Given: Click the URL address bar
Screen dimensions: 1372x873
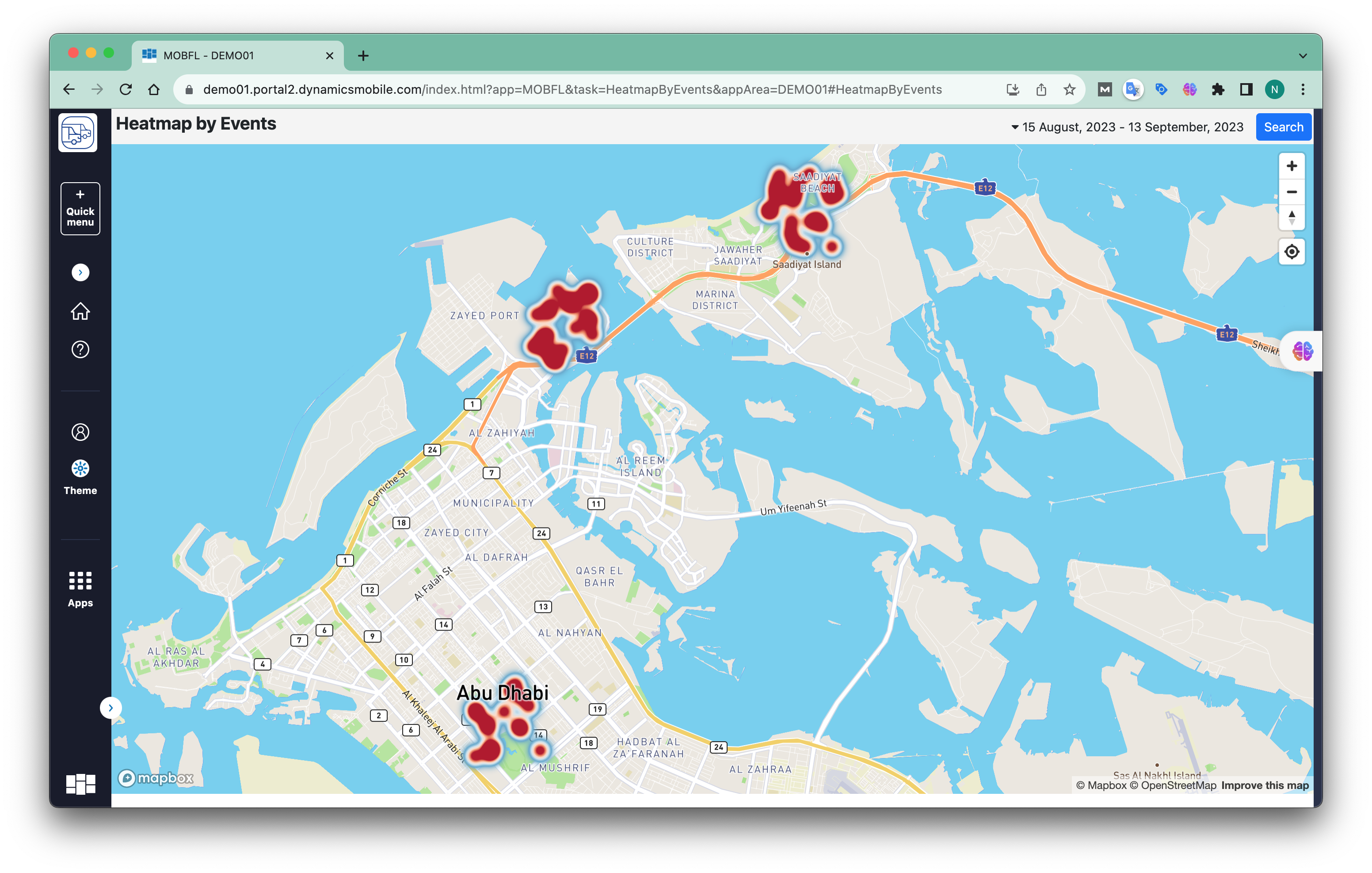Looking at the screenshot, I should pos(572,89).
